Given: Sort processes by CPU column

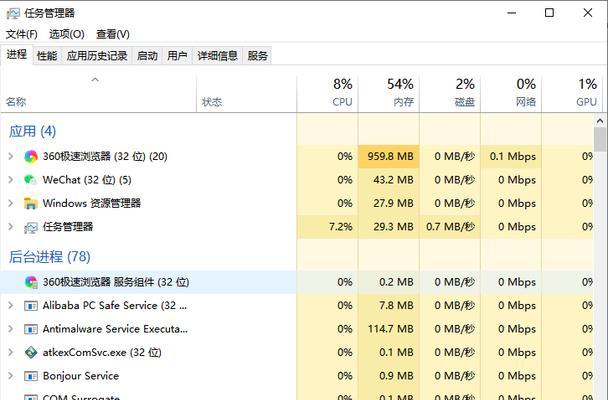Looking at the screenshot, I should (x=327, y=93).
